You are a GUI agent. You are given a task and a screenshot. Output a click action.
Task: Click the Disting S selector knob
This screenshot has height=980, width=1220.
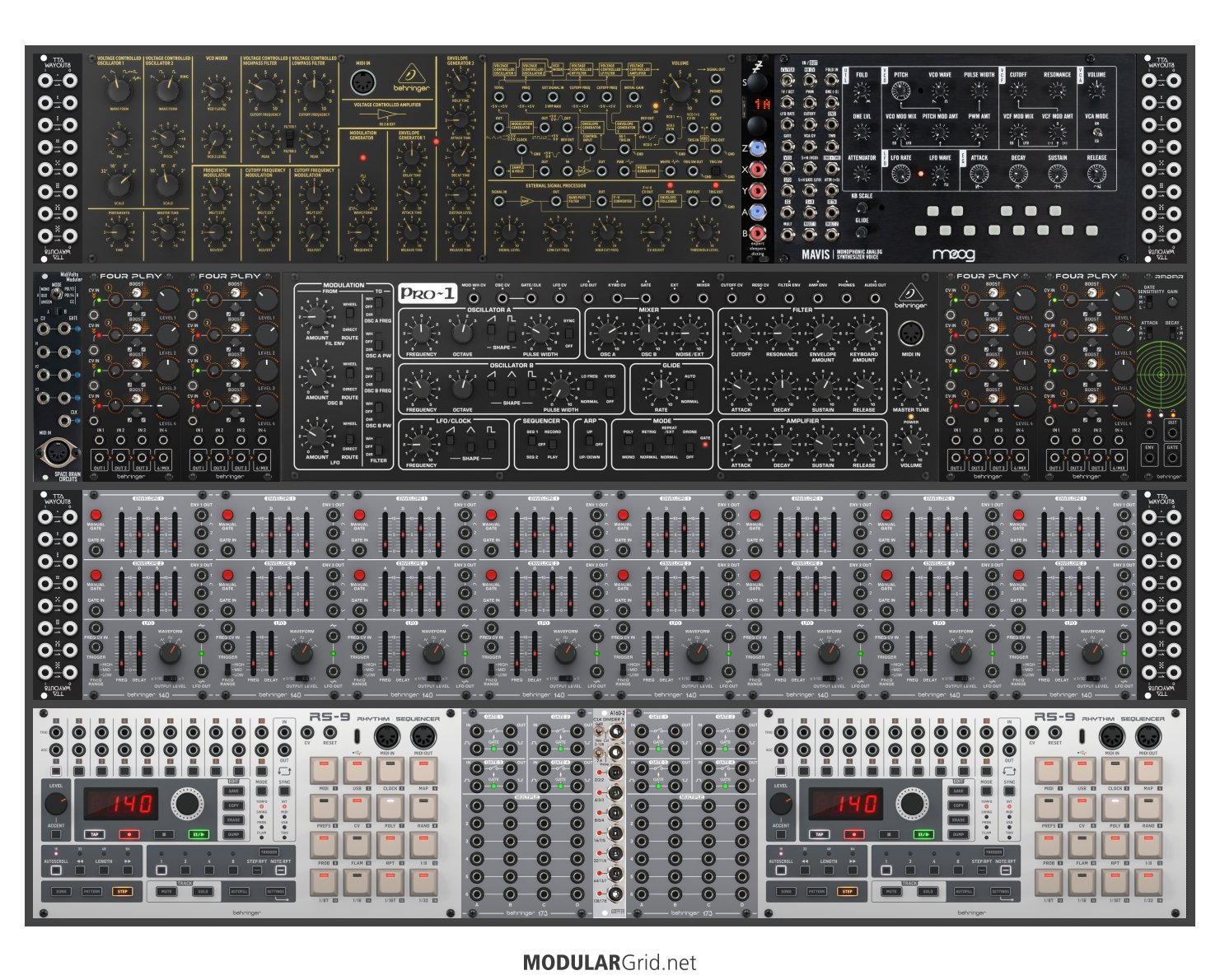pos(758,82)
